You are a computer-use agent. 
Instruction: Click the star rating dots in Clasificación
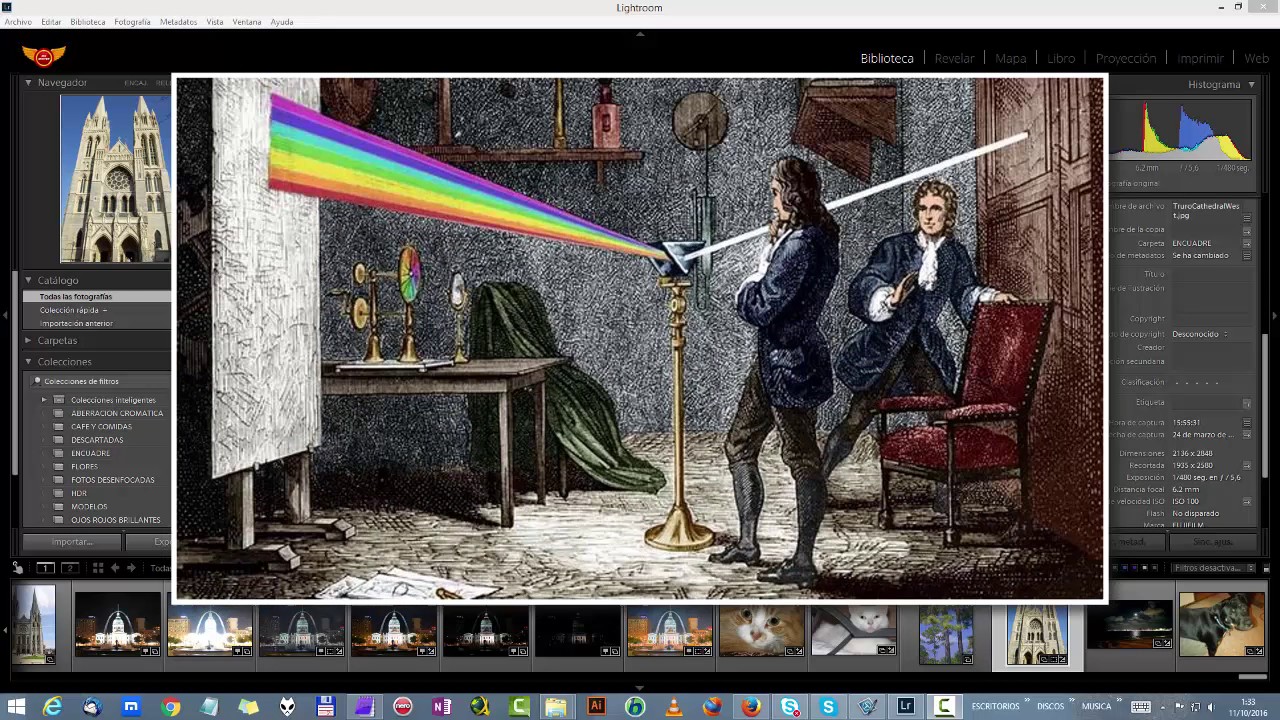(1196, 382)
